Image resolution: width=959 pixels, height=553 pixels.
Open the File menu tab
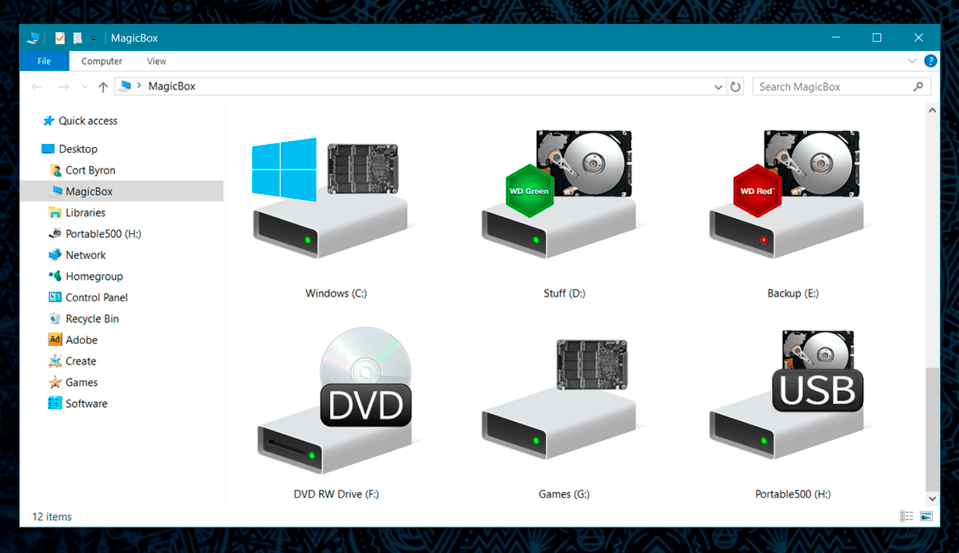(44, 61)
